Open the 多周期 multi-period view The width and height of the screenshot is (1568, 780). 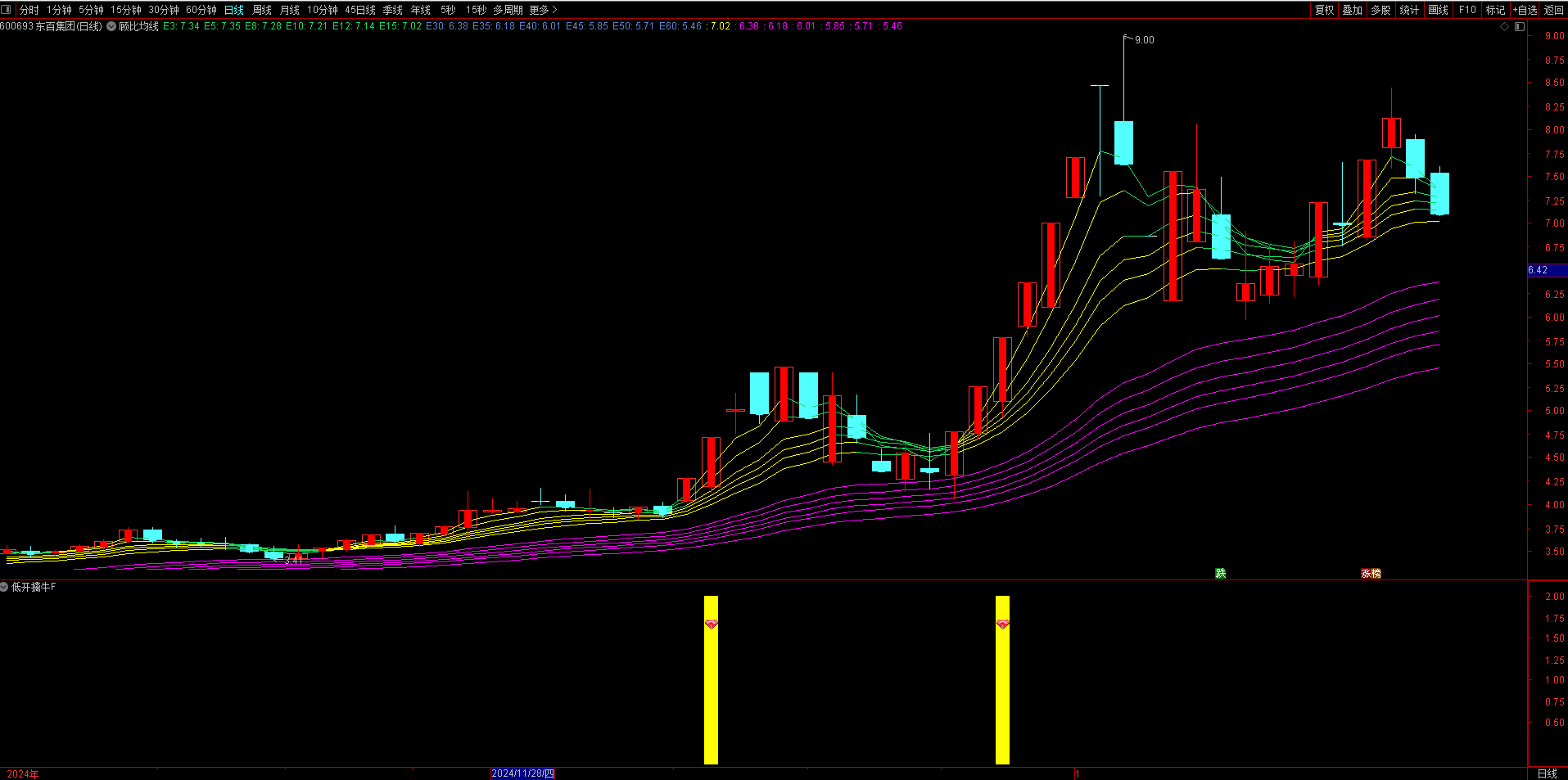click(x=508, y=10)
